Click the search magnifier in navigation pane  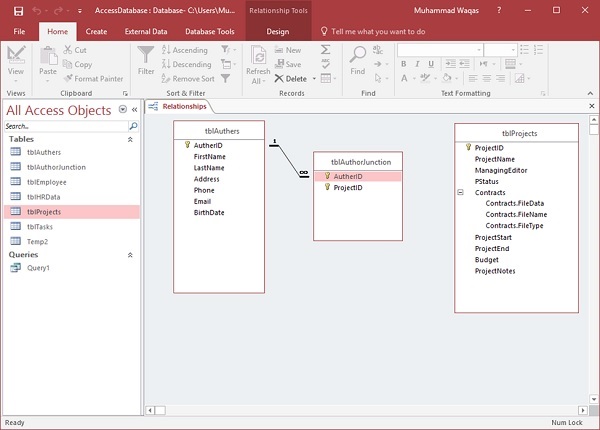click(133, 127)
